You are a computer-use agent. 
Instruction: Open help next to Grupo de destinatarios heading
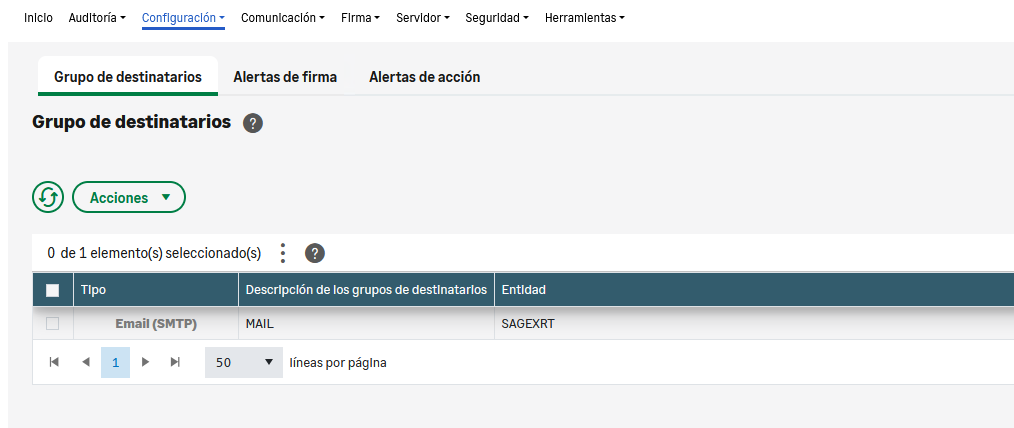[253, 123]
